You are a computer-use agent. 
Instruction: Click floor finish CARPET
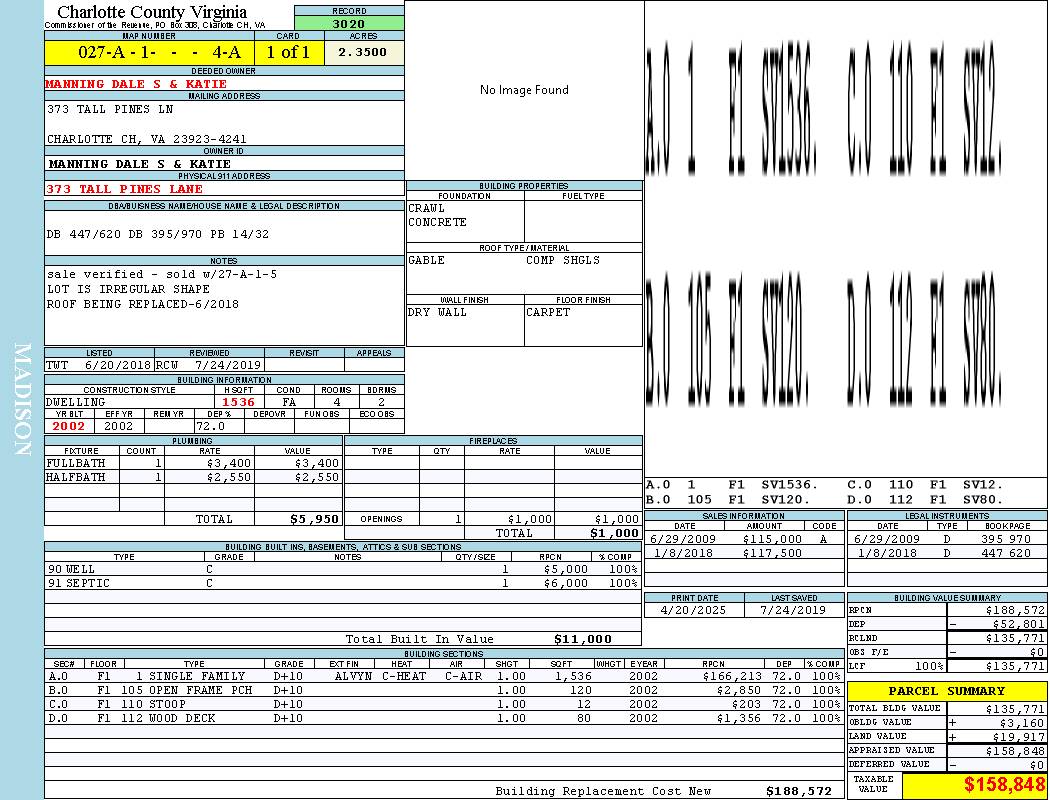pyautogui.click(x=548, y=313)
